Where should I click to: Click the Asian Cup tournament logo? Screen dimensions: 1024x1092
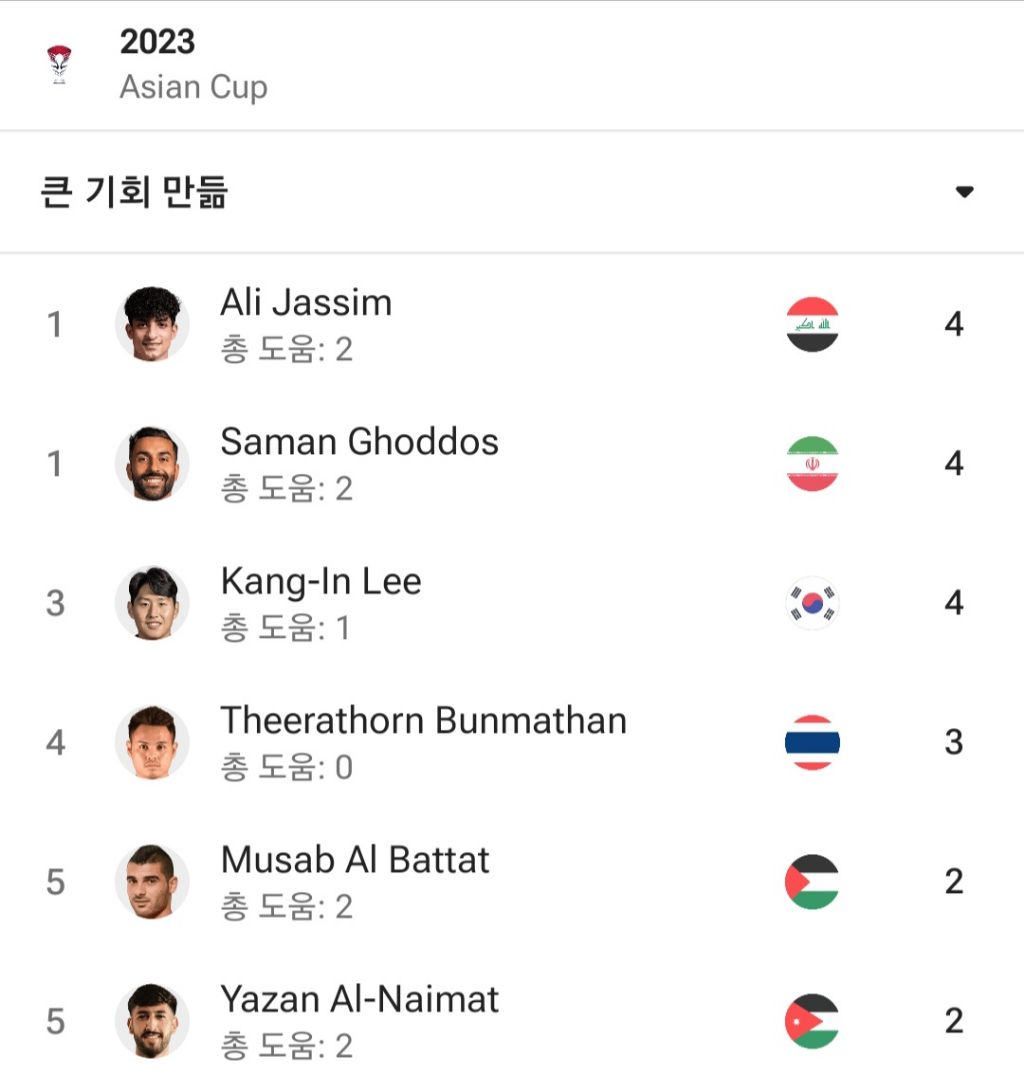click(59, 64)
